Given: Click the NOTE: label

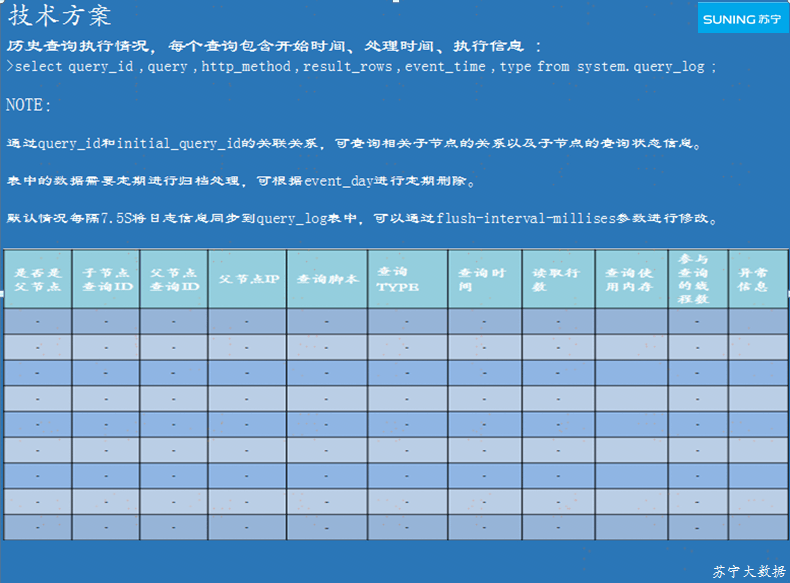Looking at the screenshot, I should coord(29,105).
